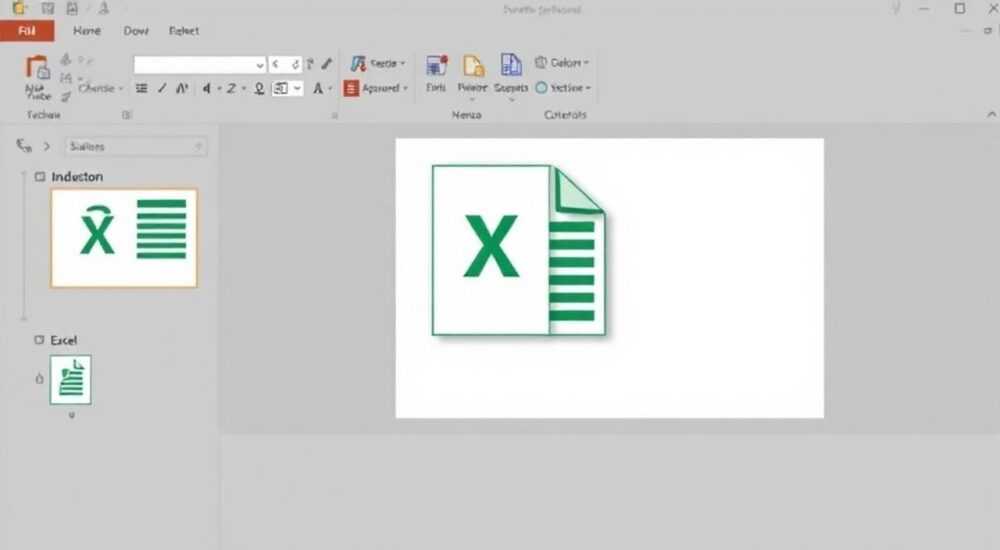The width and height of the screenshot is (1000, 550).
Task: Click the Excel section heading text
Action: pos(64,340)
